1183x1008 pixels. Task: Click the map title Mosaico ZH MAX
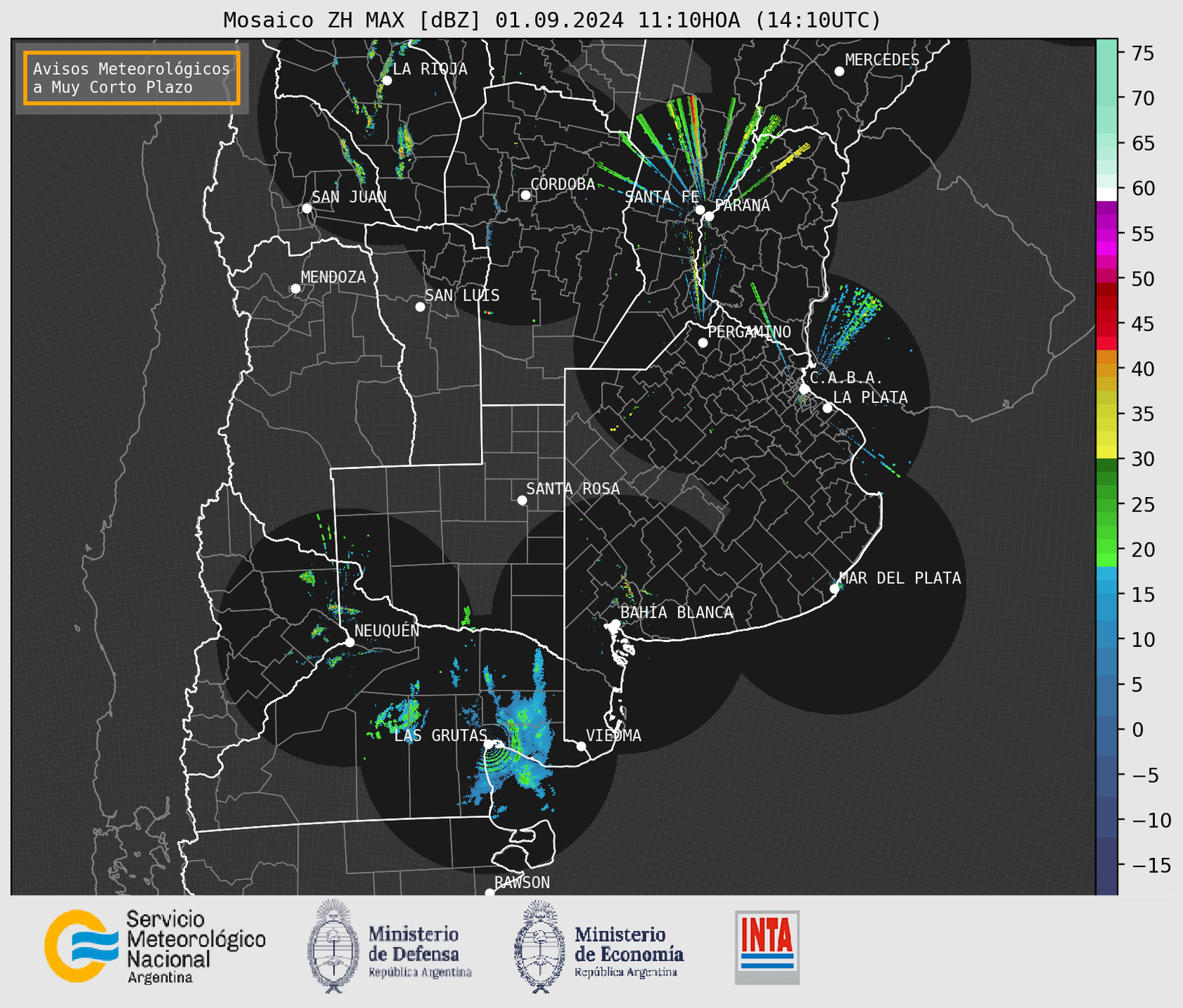click(552, 20)
